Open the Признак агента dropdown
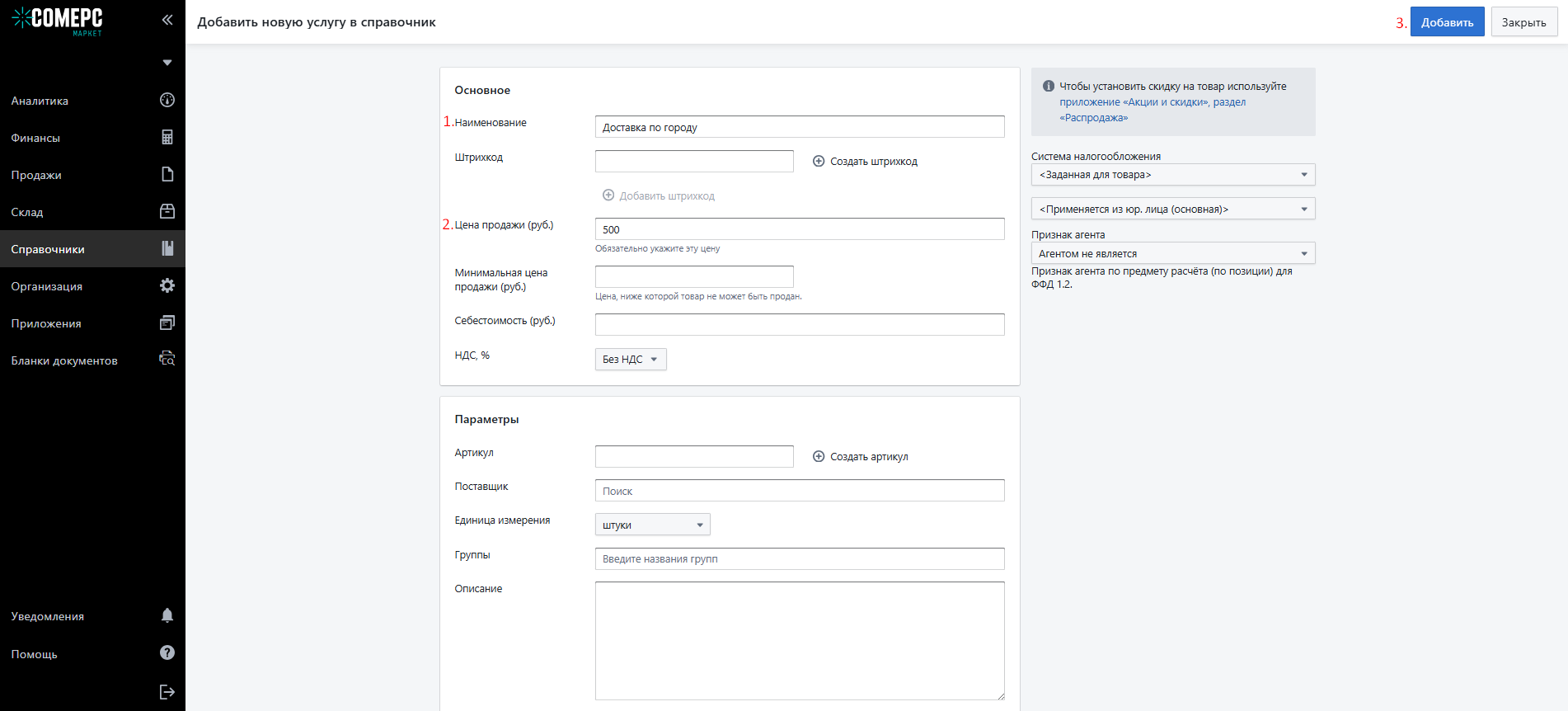This screenshot has height=711, width=1568. pyautogui.click(x=1172, y=254)
